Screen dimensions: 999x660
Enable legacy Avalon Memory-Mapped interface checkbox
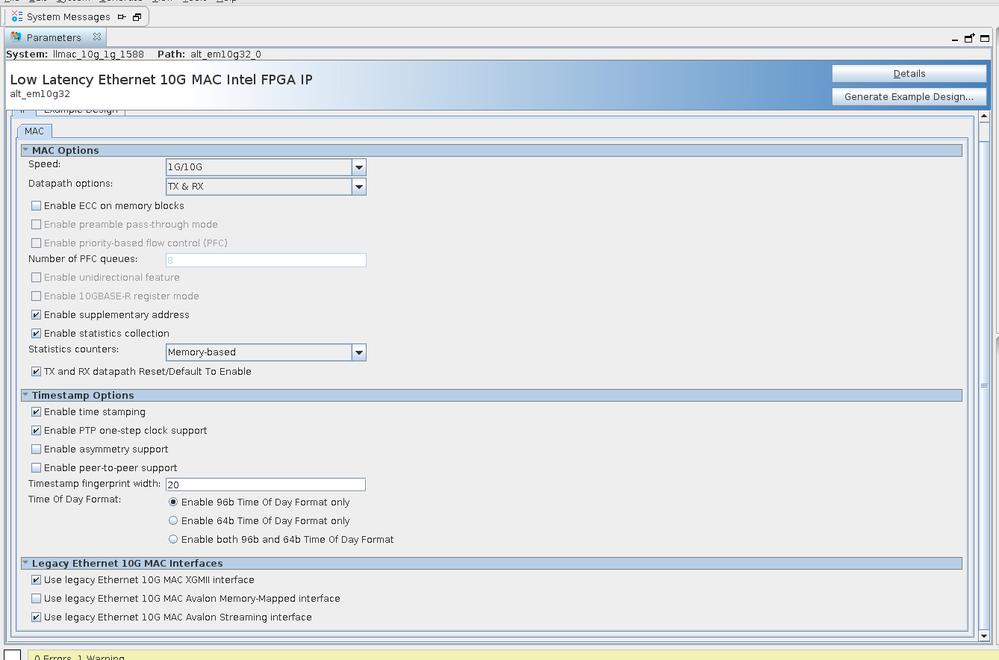(x=36, y=598)
